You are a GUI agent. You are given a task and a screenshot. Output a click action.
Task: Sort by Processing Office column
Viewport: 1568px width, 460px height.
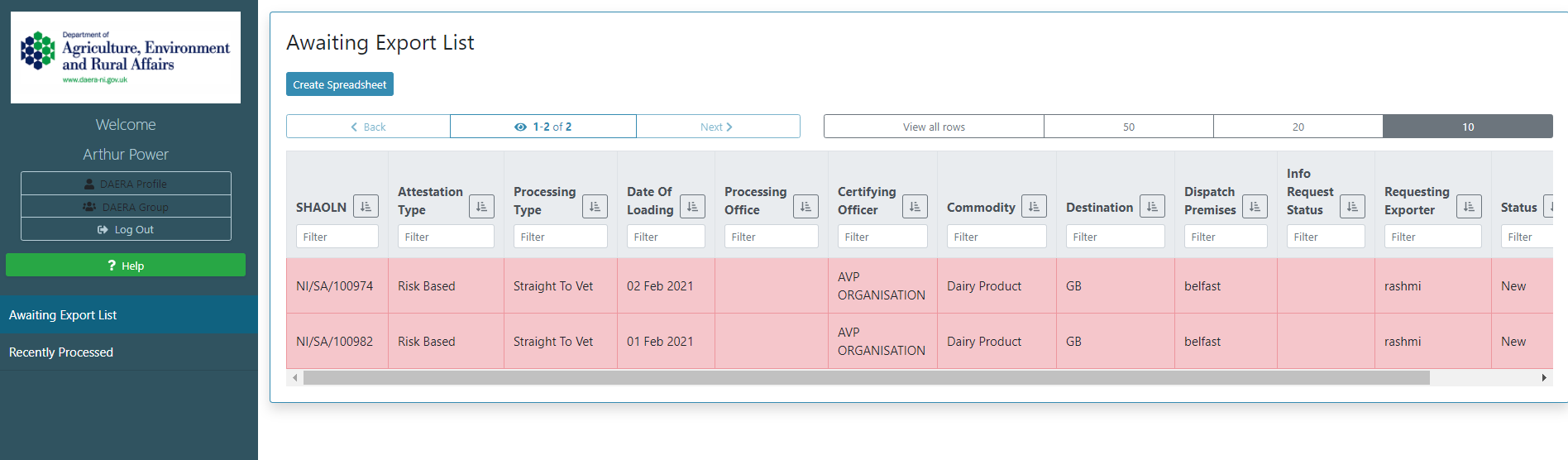coord(806,206)
